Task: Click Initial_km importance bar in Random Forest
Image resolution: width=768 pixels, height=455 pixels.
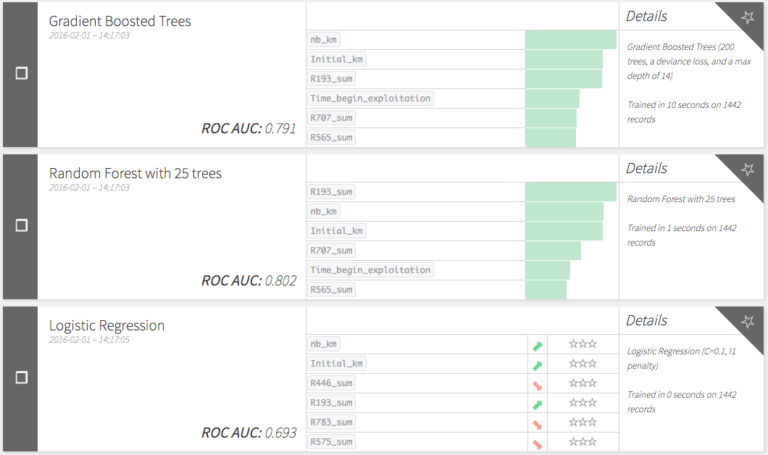Action: pyautogui.click(x=564, y=231)
